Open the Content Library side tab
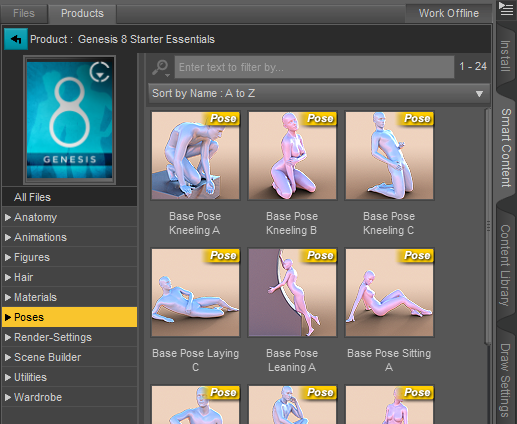Image resolution: width=517 pixels, height=424 pixels. pyautogui.click(x=505, y=265)
